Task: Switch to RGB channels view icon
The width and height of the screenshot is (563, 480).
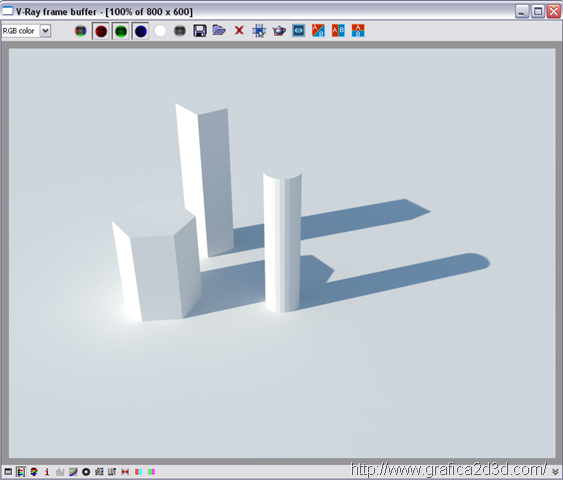Action: click(x=80, y=31)
